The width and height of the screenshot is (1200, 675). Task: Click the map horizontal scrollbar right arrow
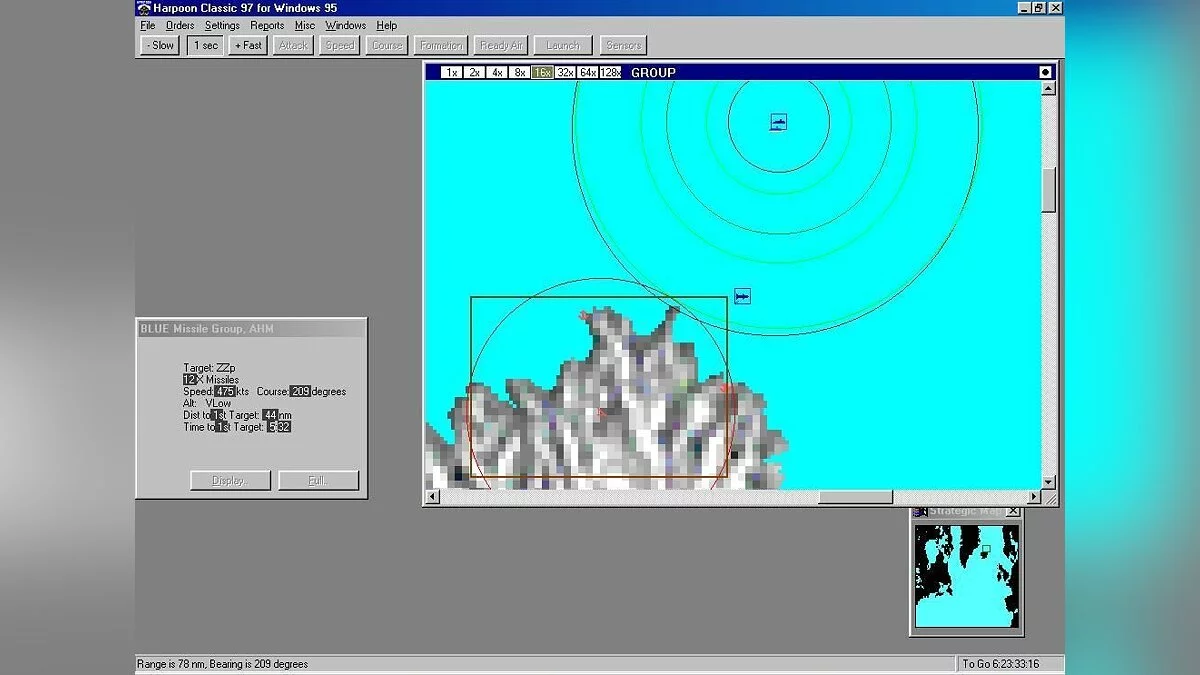(x=1033, y=497)
